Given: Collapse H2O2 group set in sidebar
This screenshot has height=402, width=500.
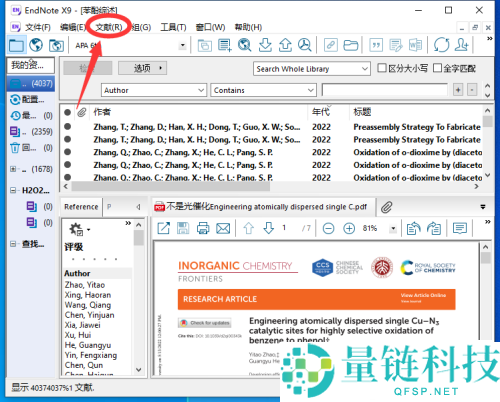Looking at the screenshot, I should point(13,190).
